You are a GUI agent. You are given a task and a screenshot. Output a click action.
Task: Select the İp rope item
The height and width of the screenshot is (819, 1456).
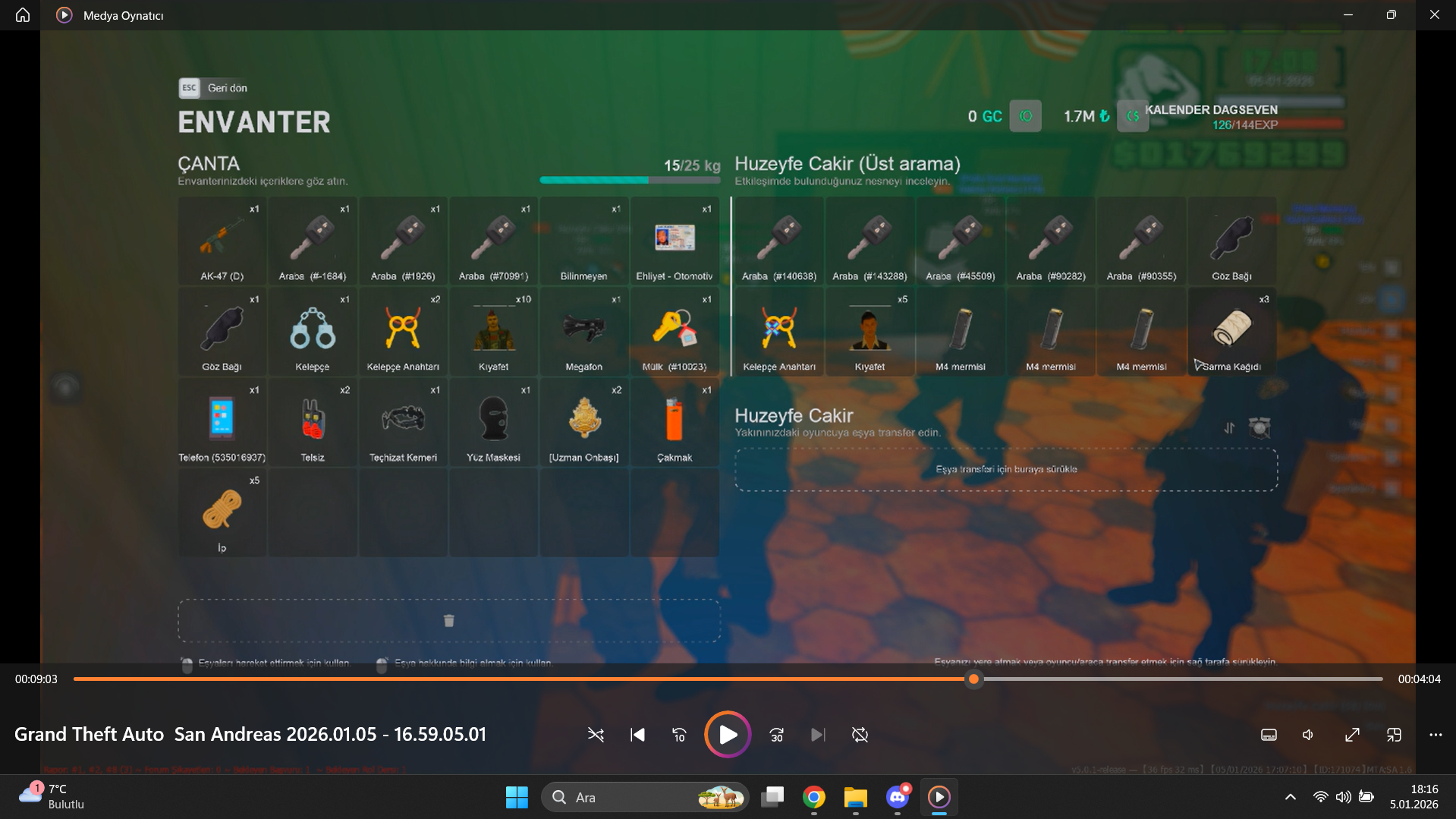(222, 512)
